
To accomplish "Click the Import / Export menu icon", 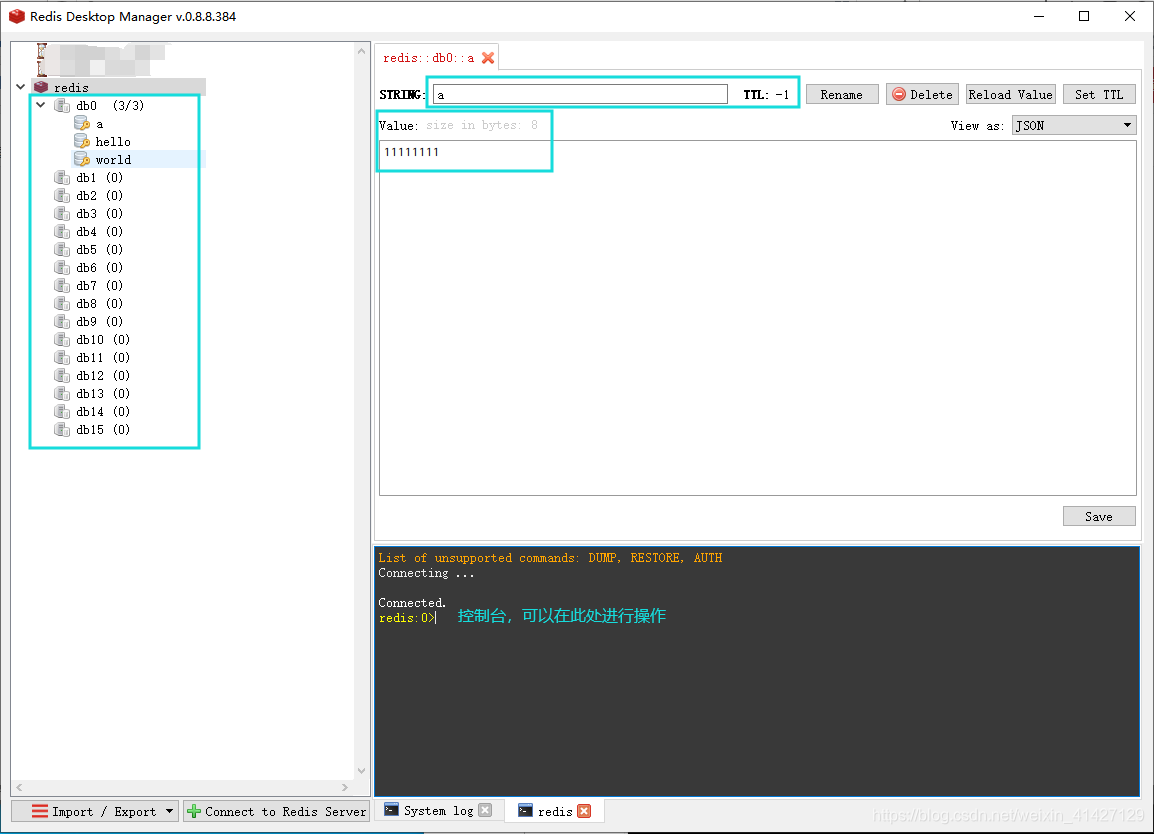I will (x=40, y=811).
